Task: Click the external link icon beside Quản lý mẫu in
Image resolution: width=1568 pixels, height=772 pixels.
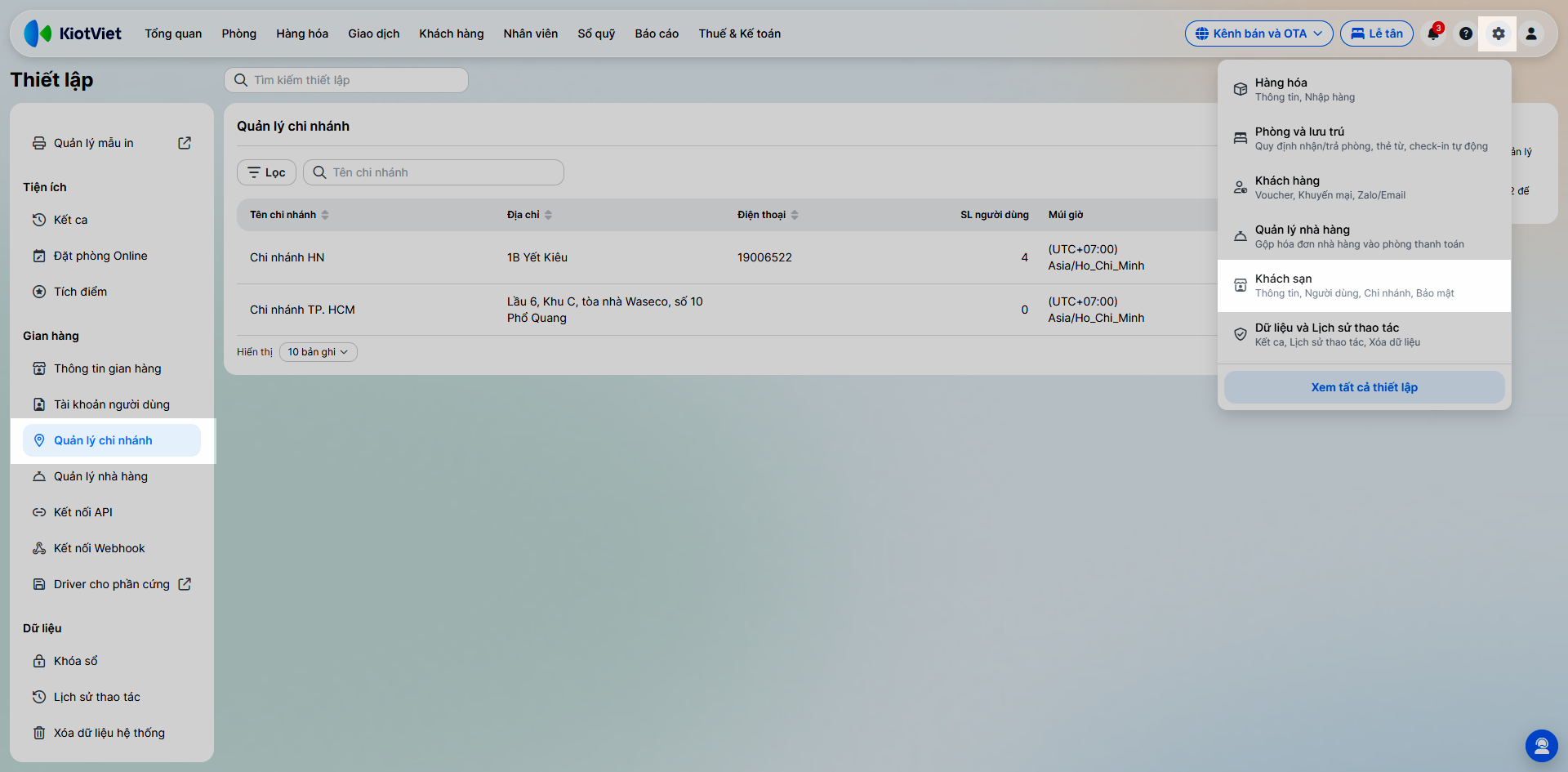Action: point(185,143)
